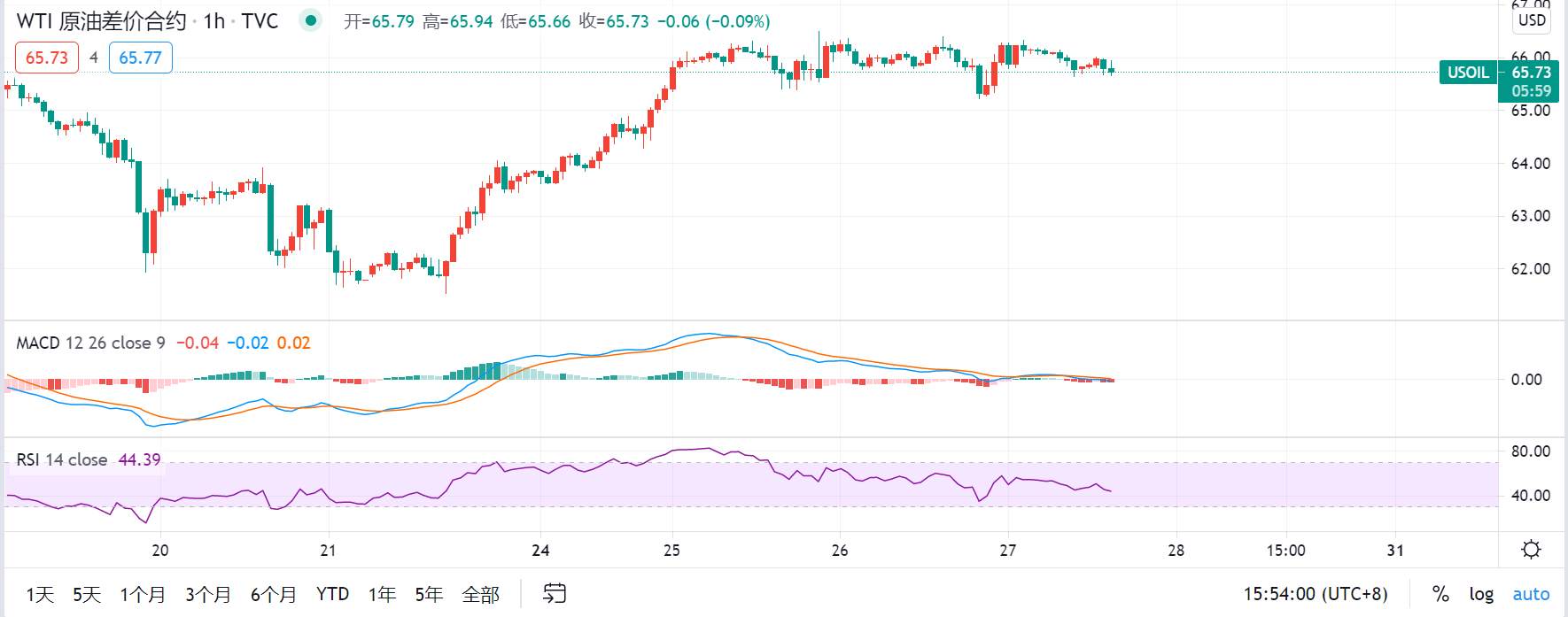Click the red sell price 65.73 button
The image size is (1568, 617).
47,58
